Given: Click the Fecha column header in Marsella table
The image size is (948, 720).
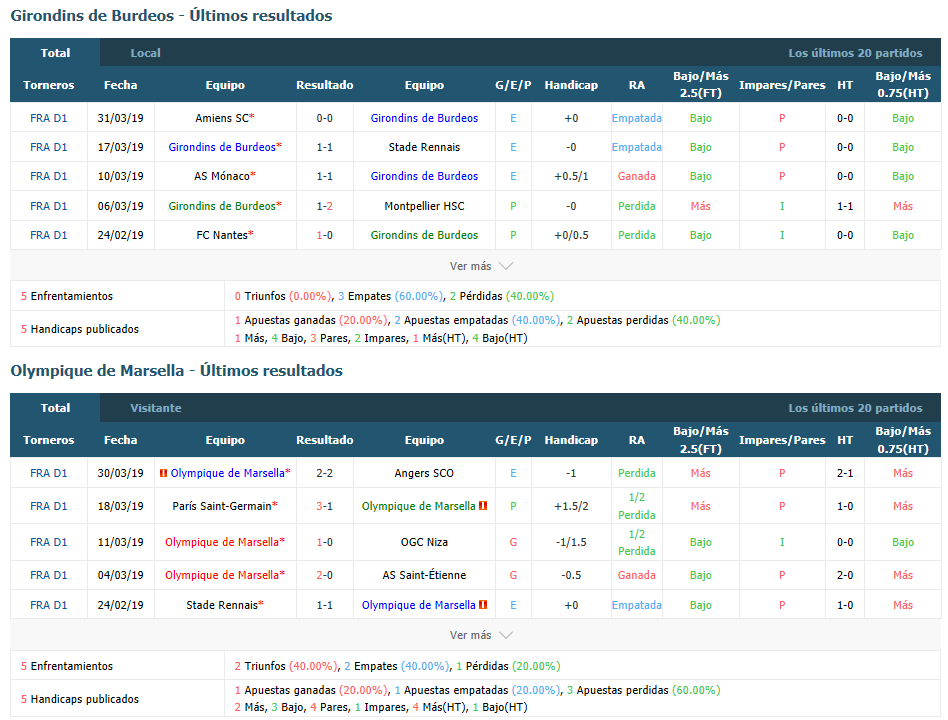Looking at the screenshot, I should (120, 440).
